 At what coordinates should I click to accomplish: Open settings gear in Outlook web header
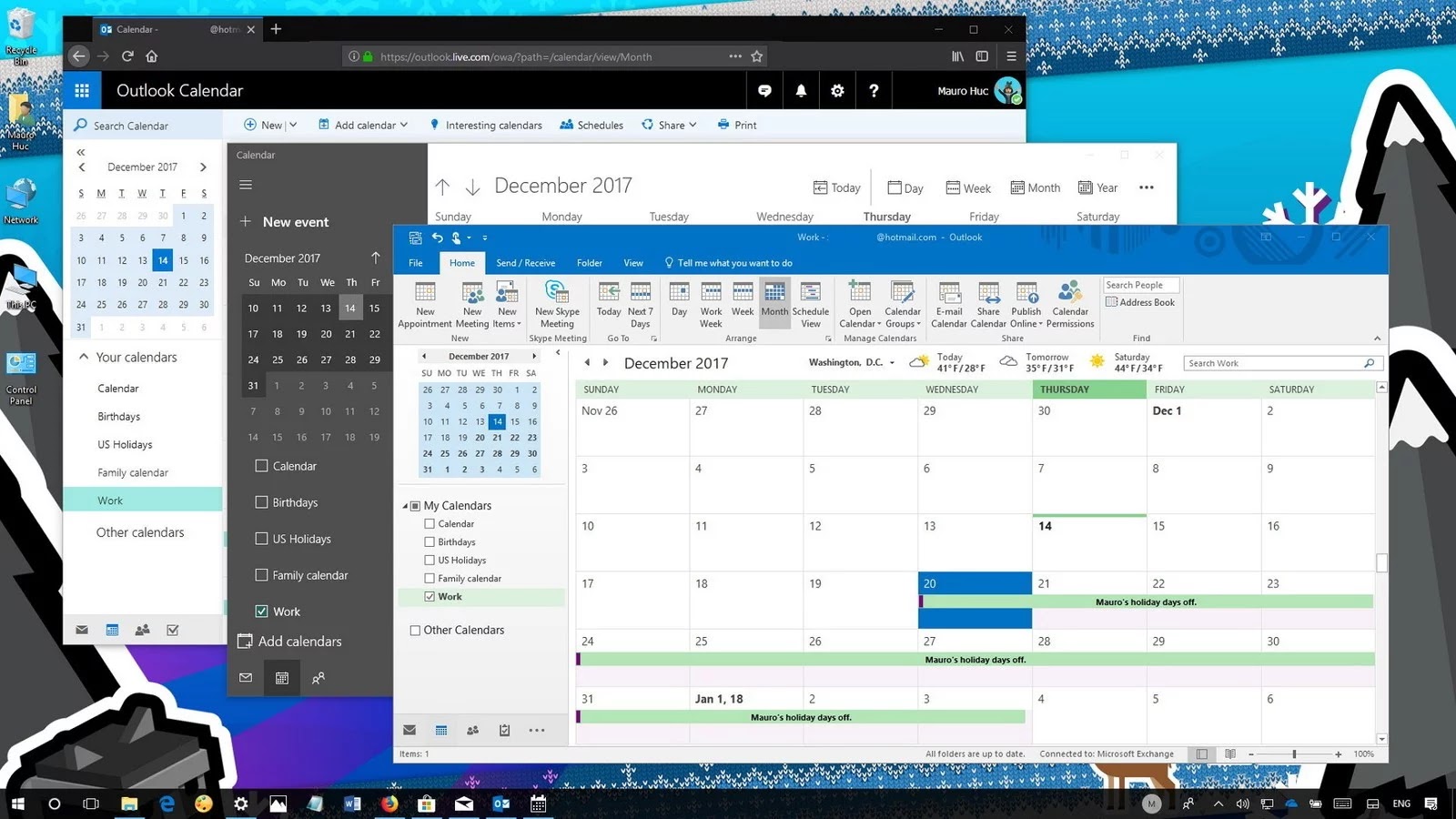[x=837, y=90]
